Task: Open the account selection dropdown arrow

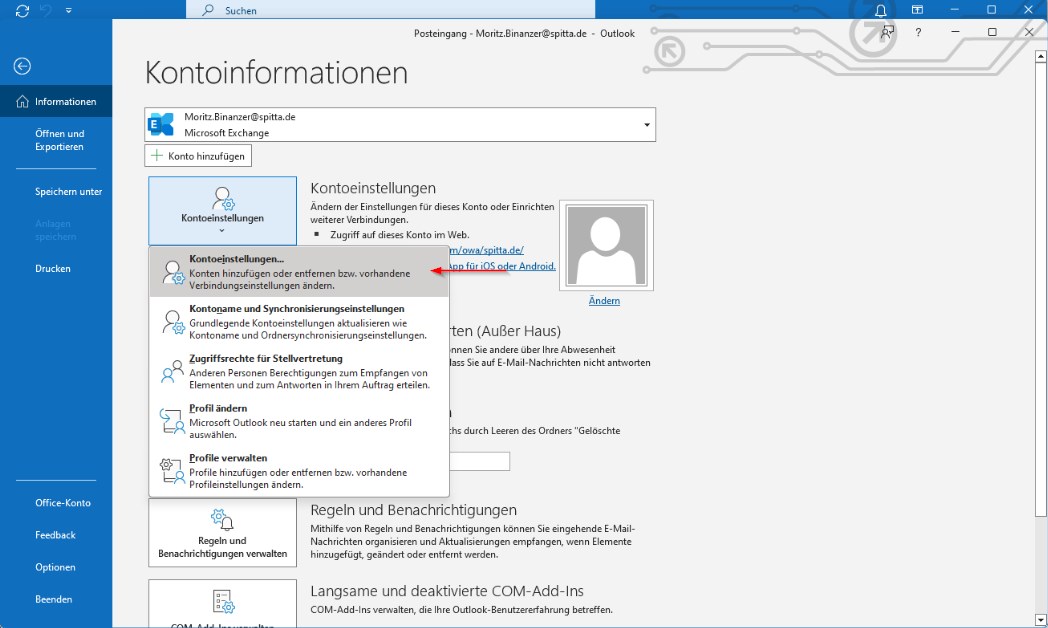Action: tap(647, 125)
